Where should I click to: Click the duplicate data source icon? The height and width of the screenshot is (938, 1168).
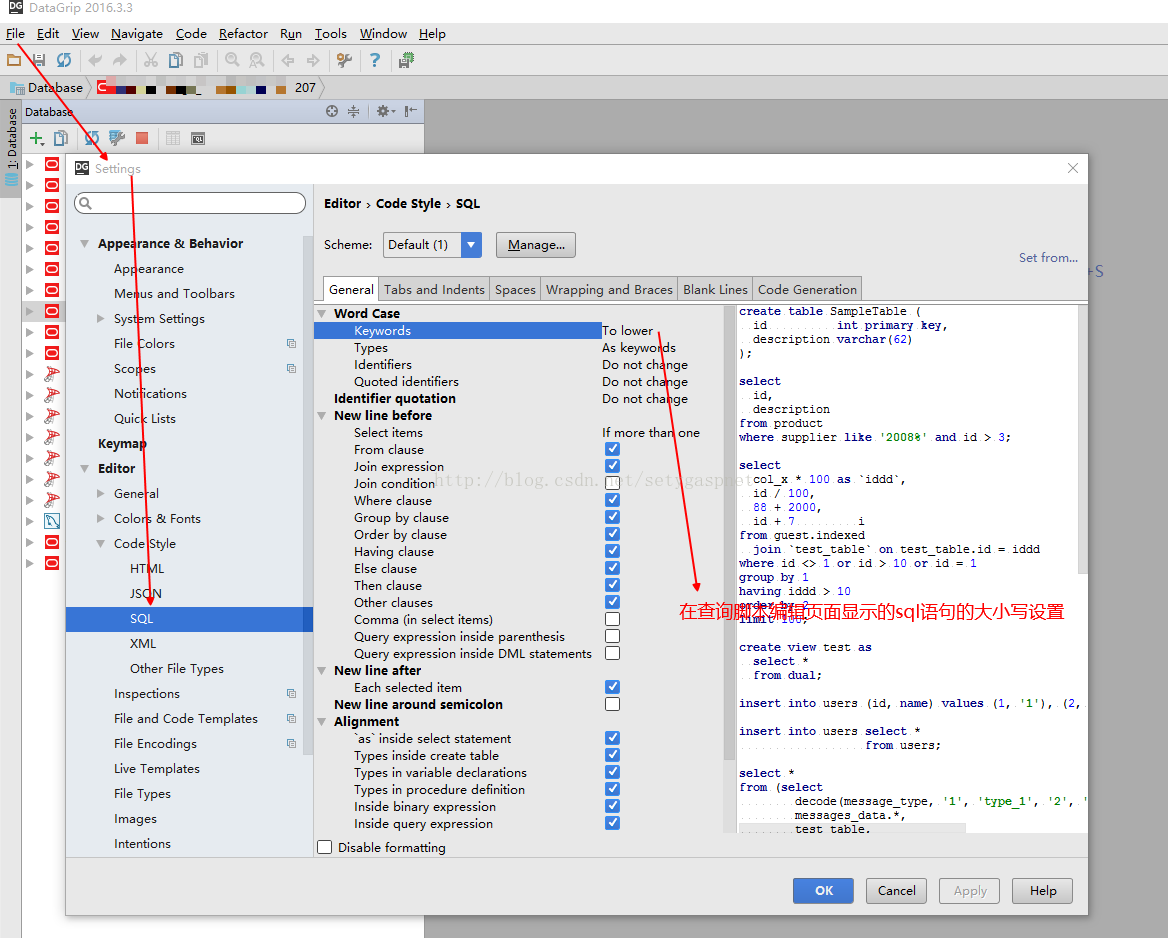tap(61, 138)
